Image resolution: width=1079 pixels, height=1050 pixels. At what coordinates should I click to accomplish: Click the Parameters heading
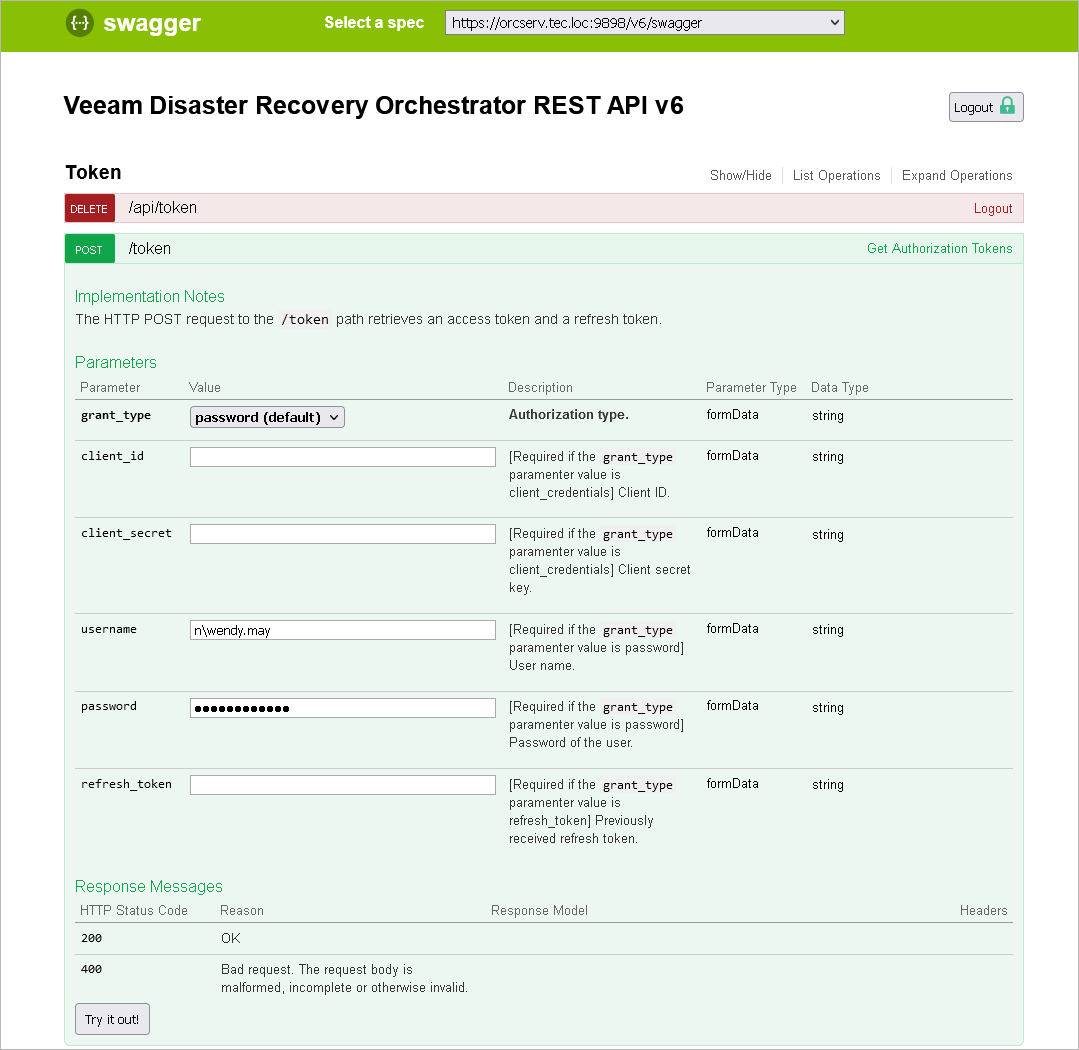pos(116,362)
